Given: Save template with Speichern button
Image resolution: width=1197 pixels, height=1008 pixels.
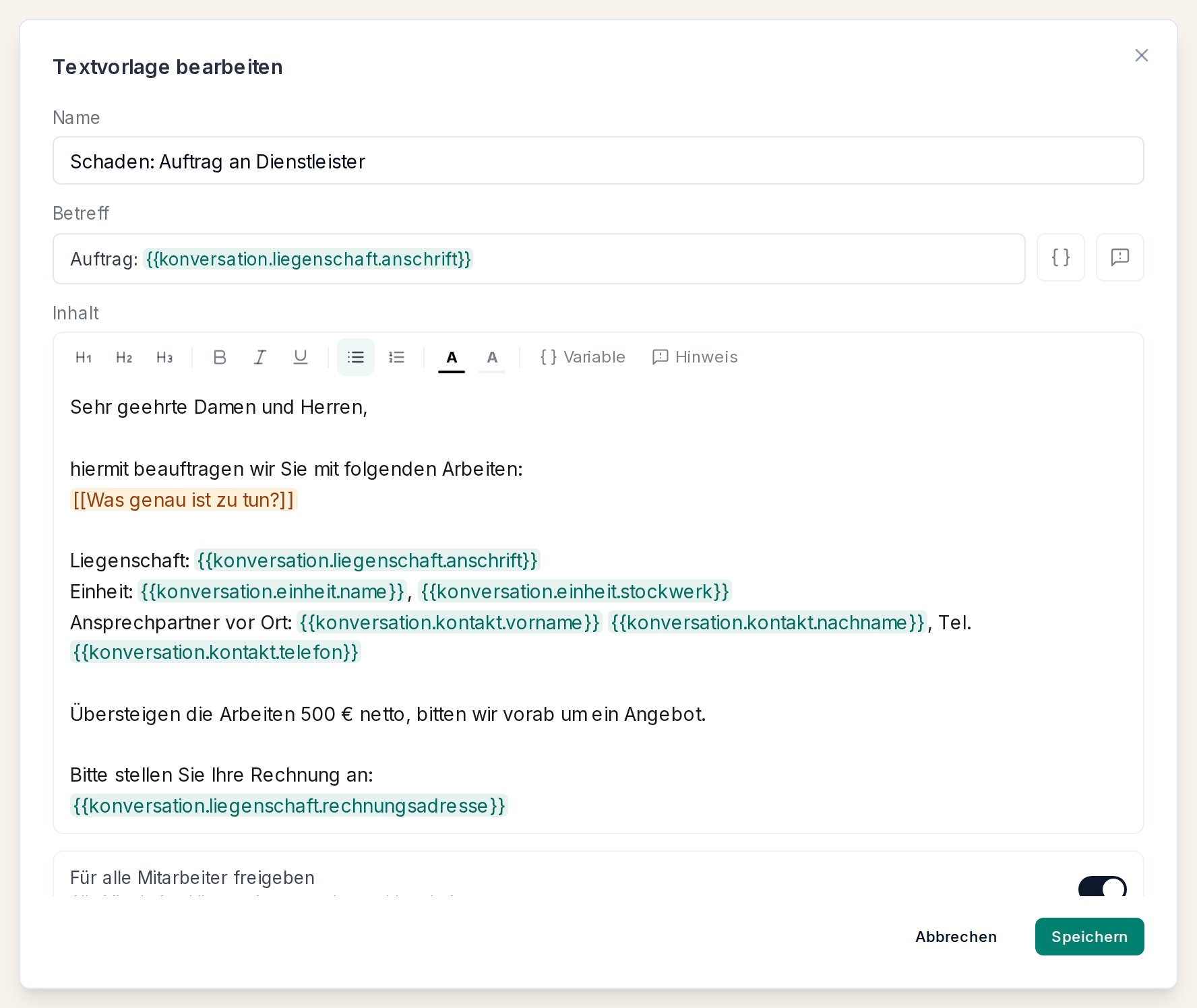Looking at the screenshot, I should point(1089,937).
